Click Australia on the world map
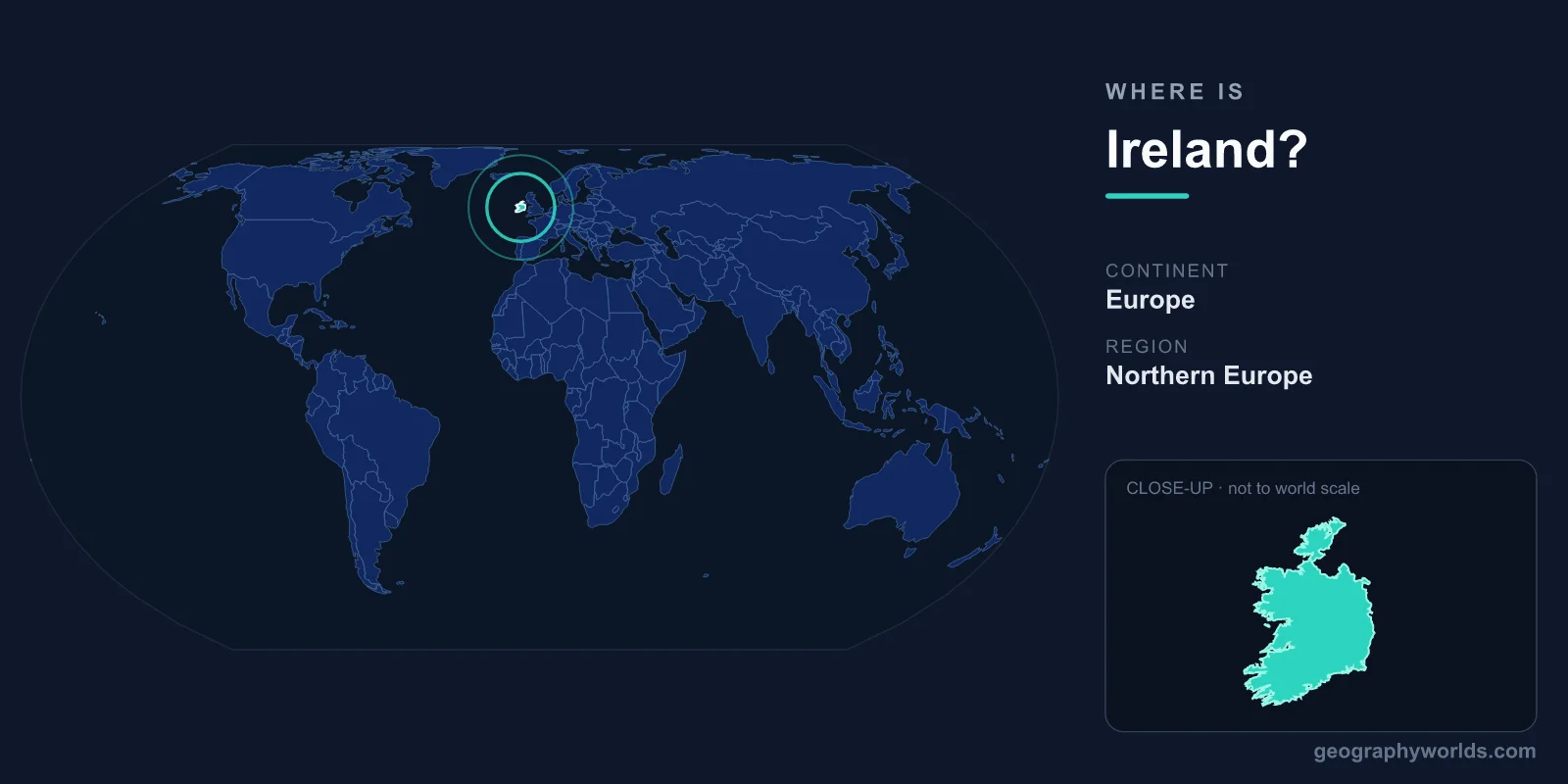 pos(904,495)
